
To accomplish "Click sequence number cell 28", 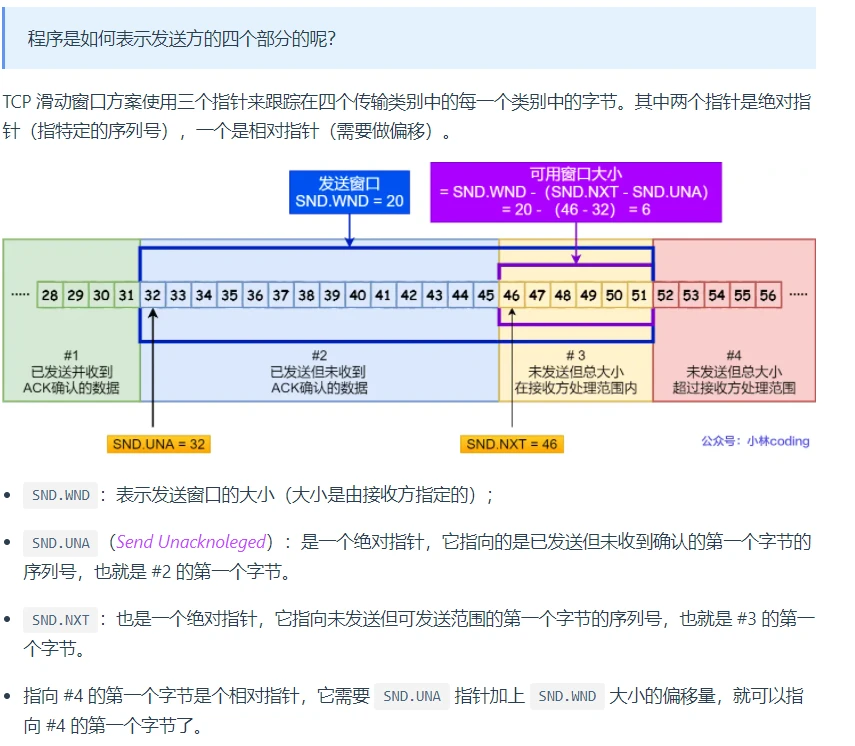I will (x=49, y=295).
